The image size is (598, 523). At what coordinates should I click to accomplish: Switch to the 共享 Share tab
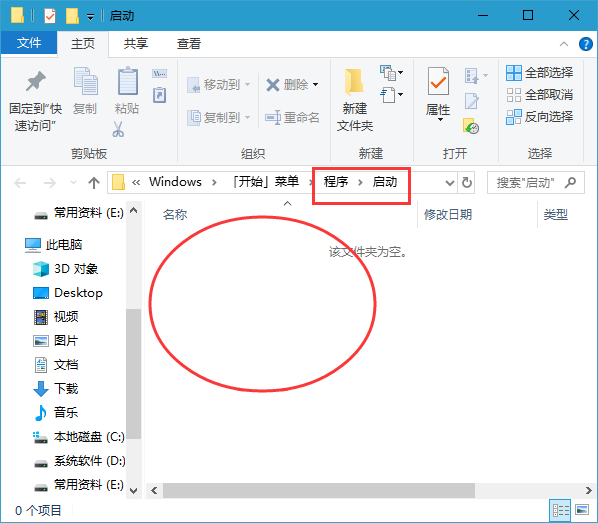click(136, 43)
